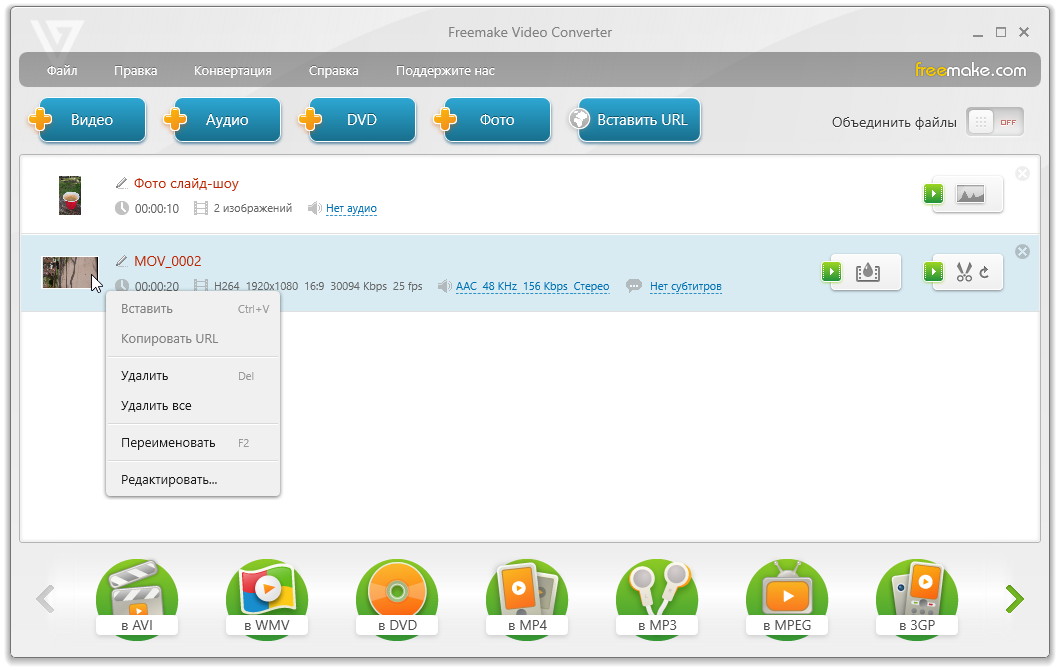This screenshot has height=670, width=1060.
Task: Open the Конвертация menu
Action: [233, 70]
